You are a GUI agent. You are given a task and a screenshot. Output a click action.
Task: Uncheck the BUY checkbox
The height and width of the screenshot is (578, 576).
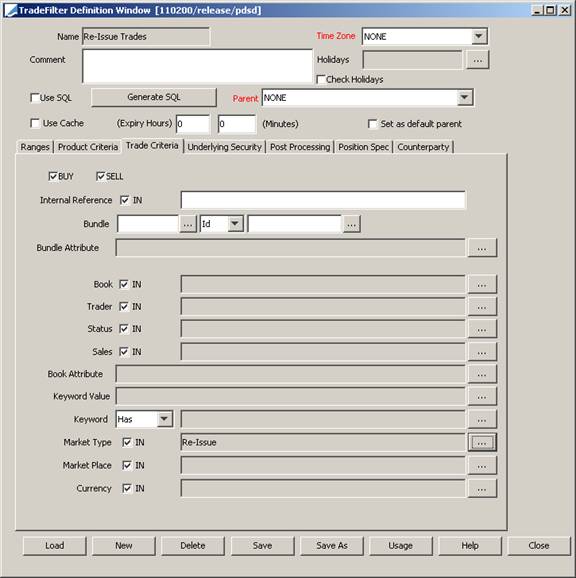click(53, 176)
